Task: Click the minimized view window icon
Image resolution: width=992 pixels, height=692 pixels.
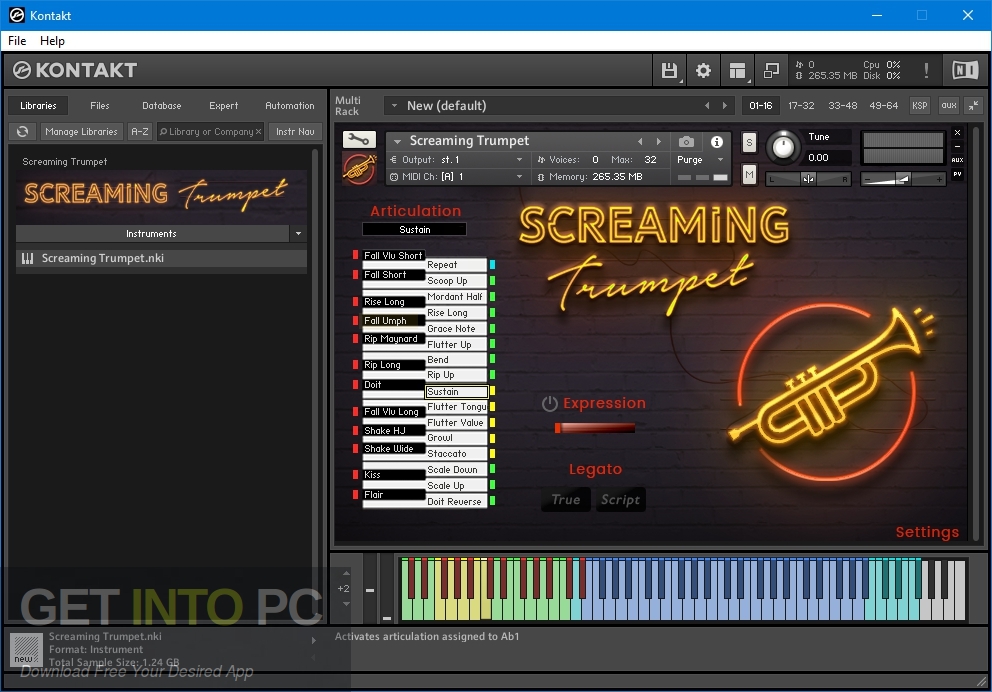Action: coord(771,70)
